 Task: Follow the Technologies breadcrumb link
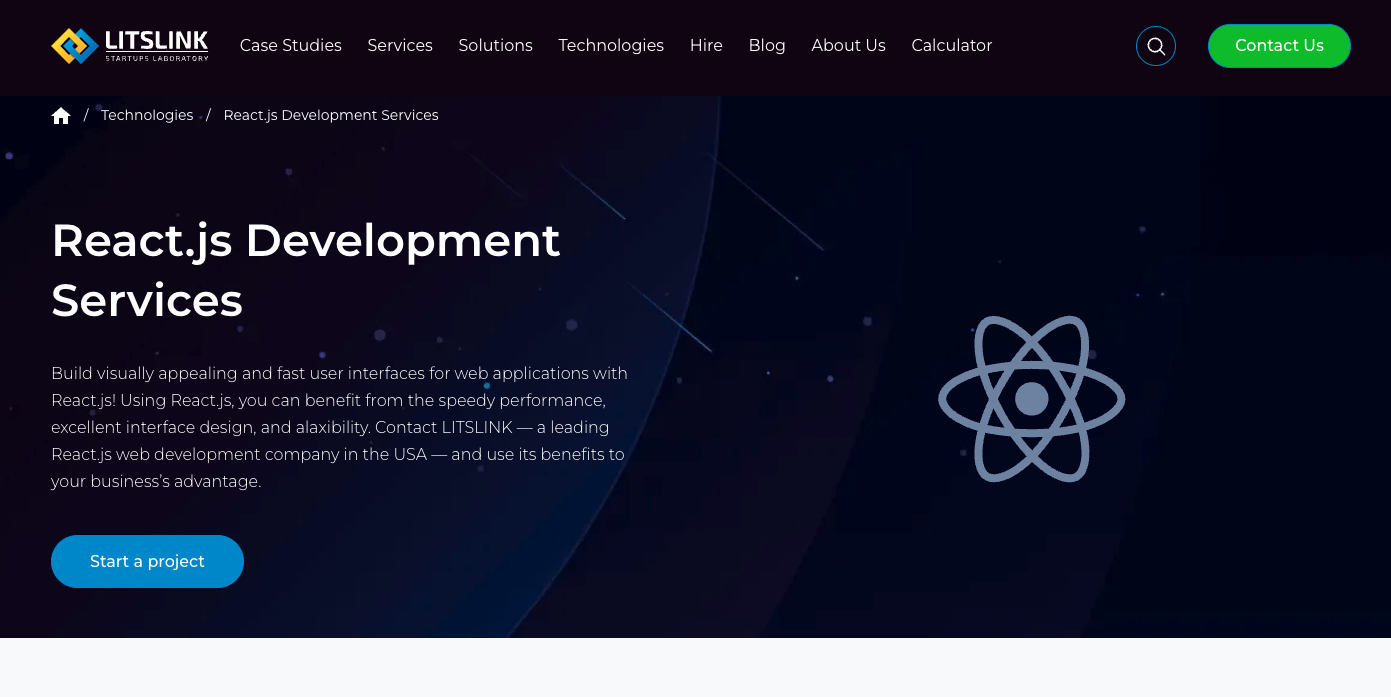147,115
